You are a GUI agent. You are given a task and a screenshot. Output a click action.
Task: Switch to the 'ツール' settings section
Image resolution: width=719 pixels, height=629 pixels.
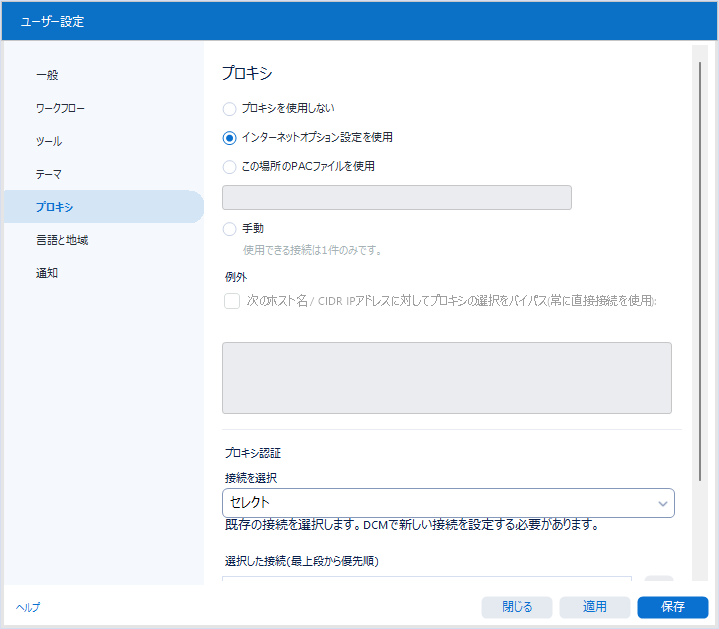(x=49, y=141)
